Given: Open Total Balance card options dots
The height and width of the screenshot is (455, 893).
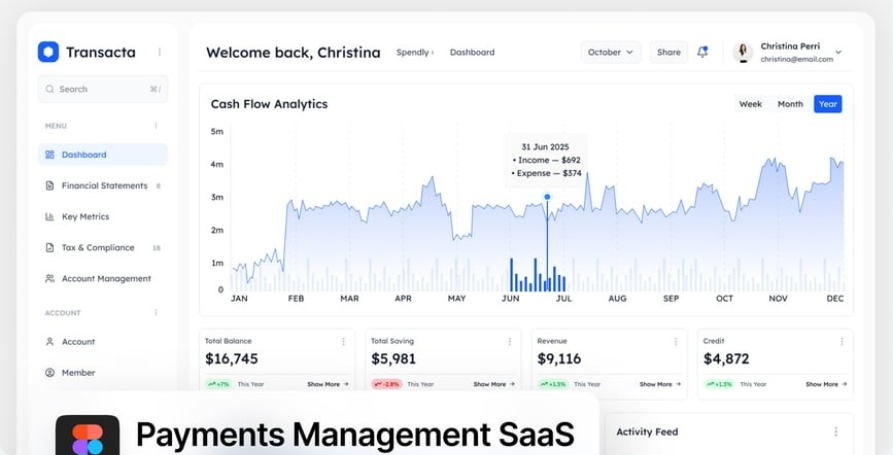Looking at the screenshot, I should coord(343,342).
